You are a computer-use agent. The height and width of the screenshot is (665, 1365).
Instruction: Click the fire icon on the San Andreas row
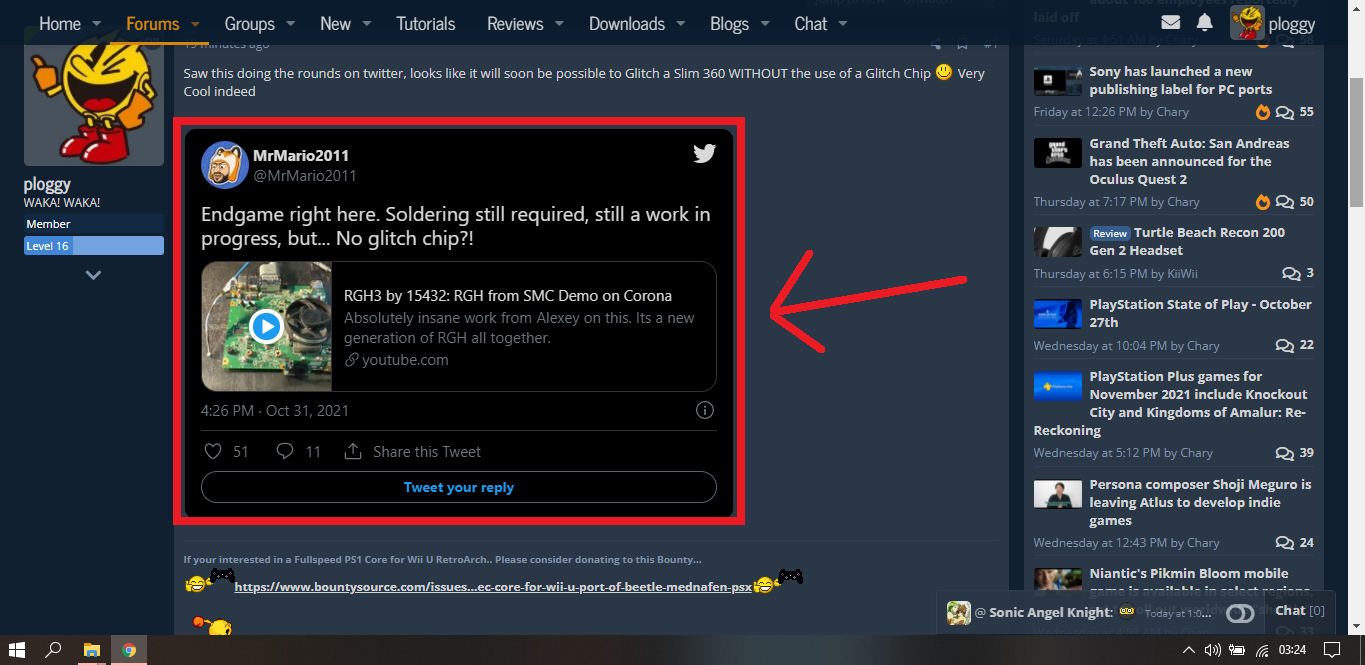click(1263, 201)
